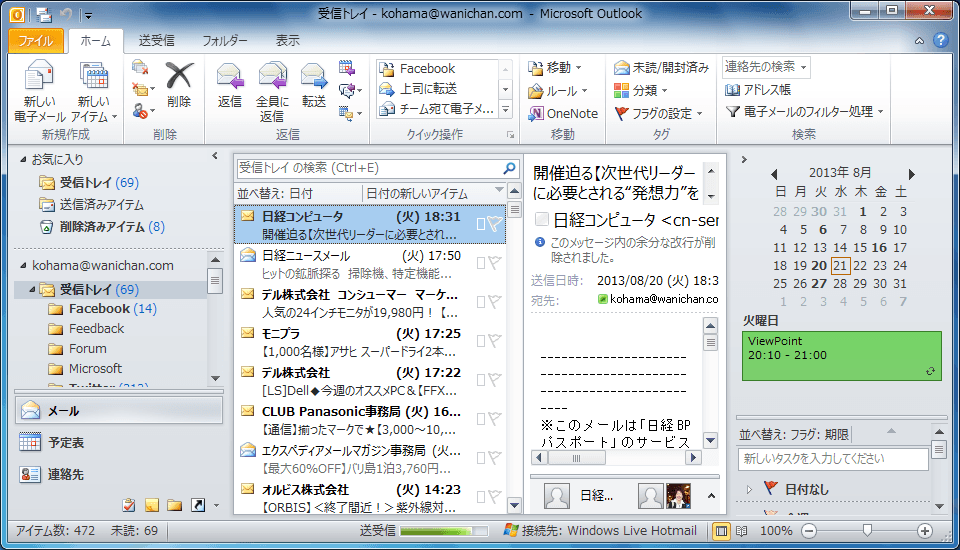Expand the No Date (日付なし) task group
Image resolution: width=960 pixels, height=550 pixels.
[x=748, y=489]
